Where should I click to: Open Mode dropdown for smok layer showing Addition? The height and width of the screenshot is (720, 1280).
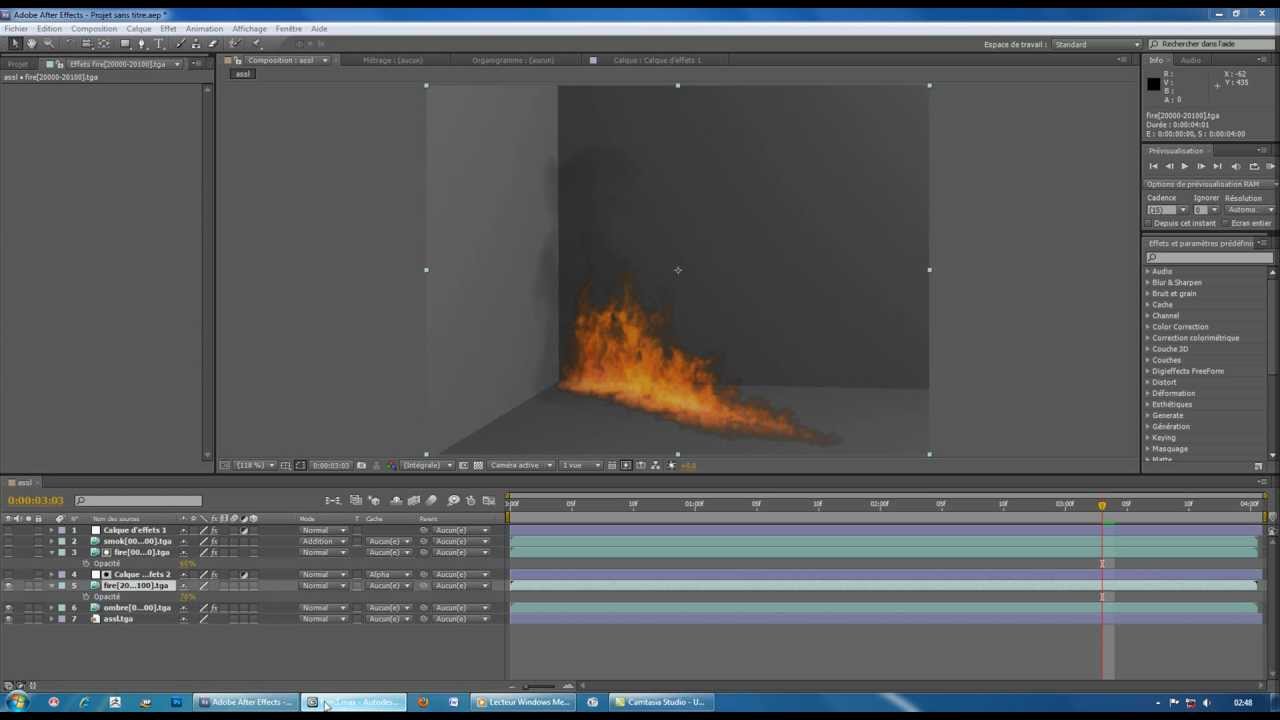[324, 541]
